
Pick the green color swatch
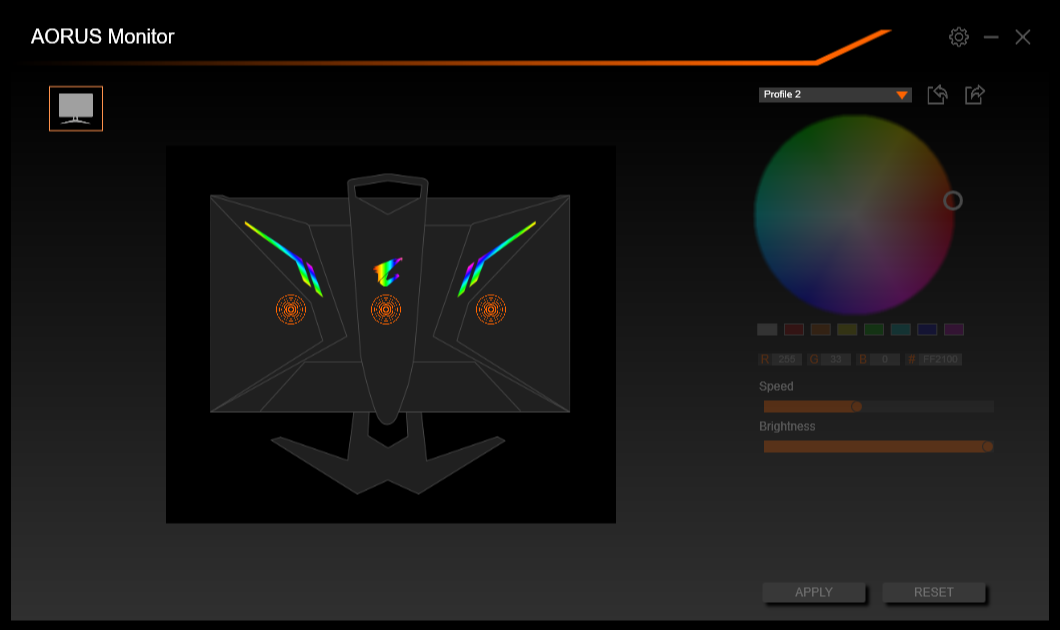[x=874, y=329]
